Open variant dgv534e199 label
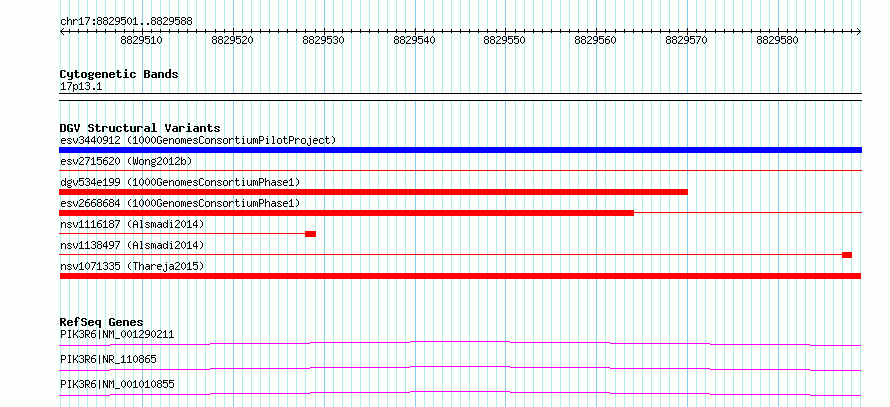 180,182
